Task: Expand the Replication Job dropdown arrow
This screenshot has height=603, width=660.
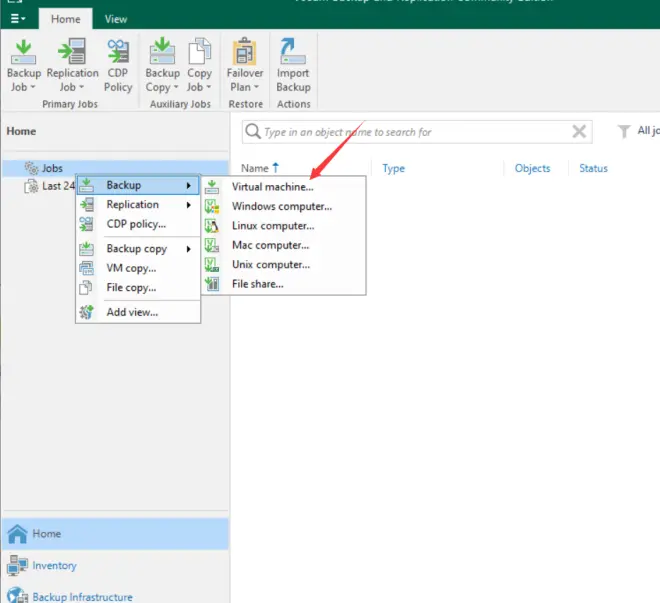Action: pyautogui.click(x=82, y=87)
